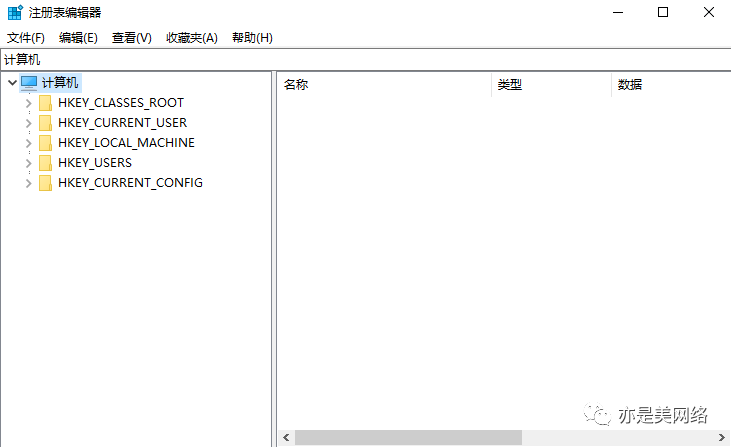Click the HKEY_USERS folder icon

(45, 163)
